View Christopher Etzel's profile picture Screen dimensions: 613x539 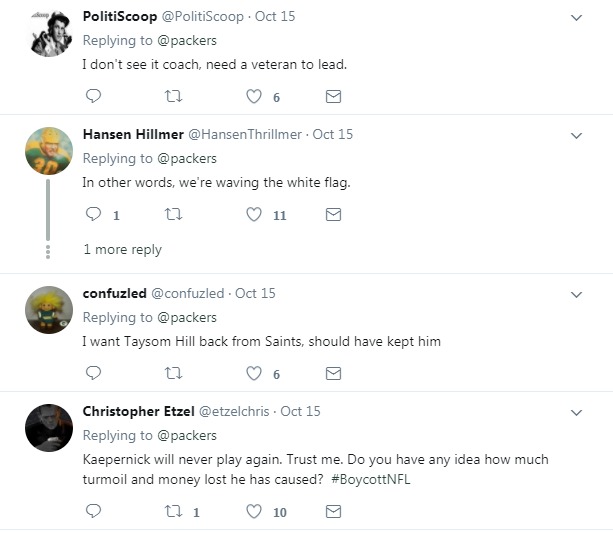[48, 429]
